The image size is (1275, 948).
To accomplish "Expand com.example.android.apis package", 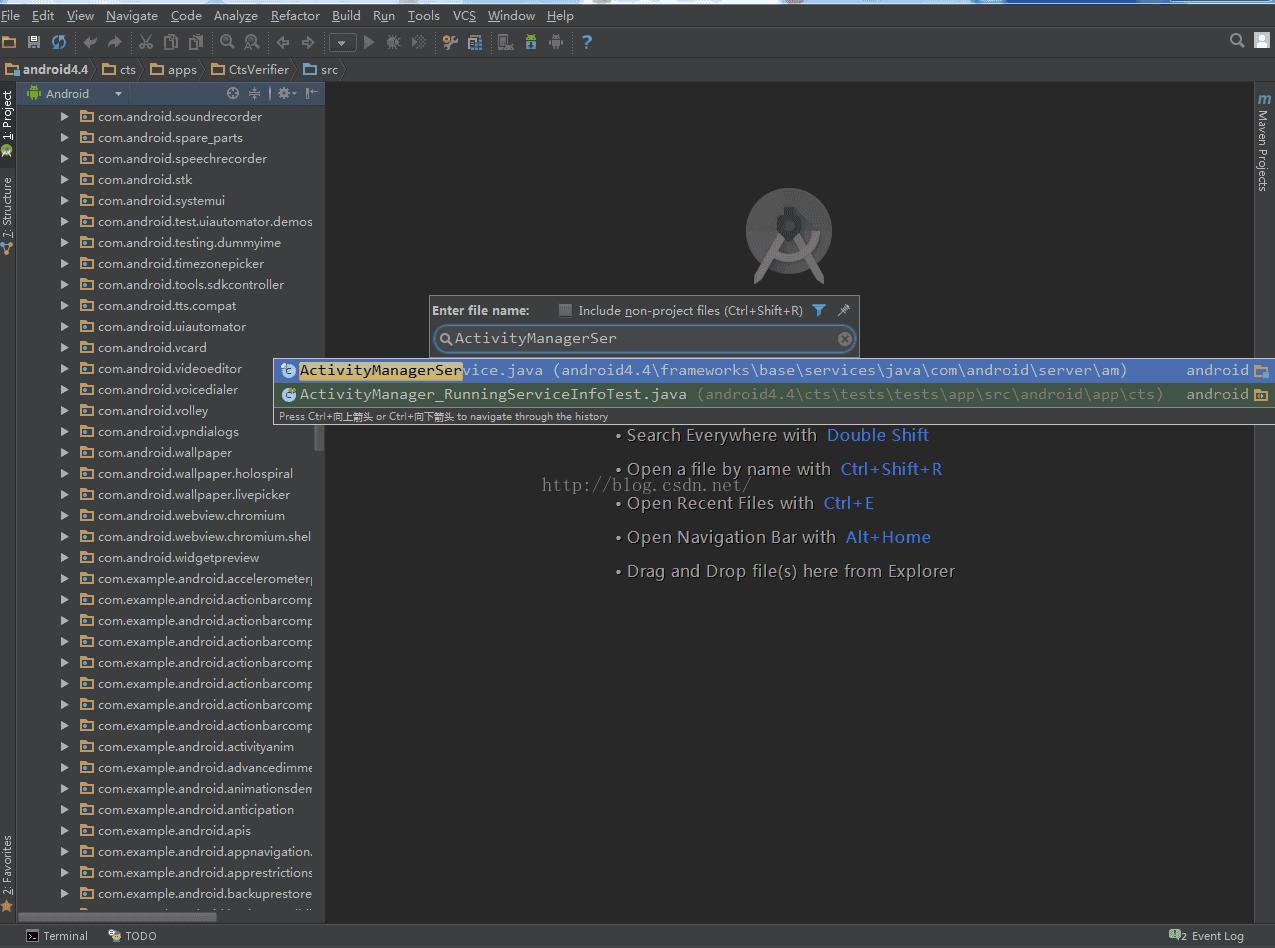I will 65,831.
